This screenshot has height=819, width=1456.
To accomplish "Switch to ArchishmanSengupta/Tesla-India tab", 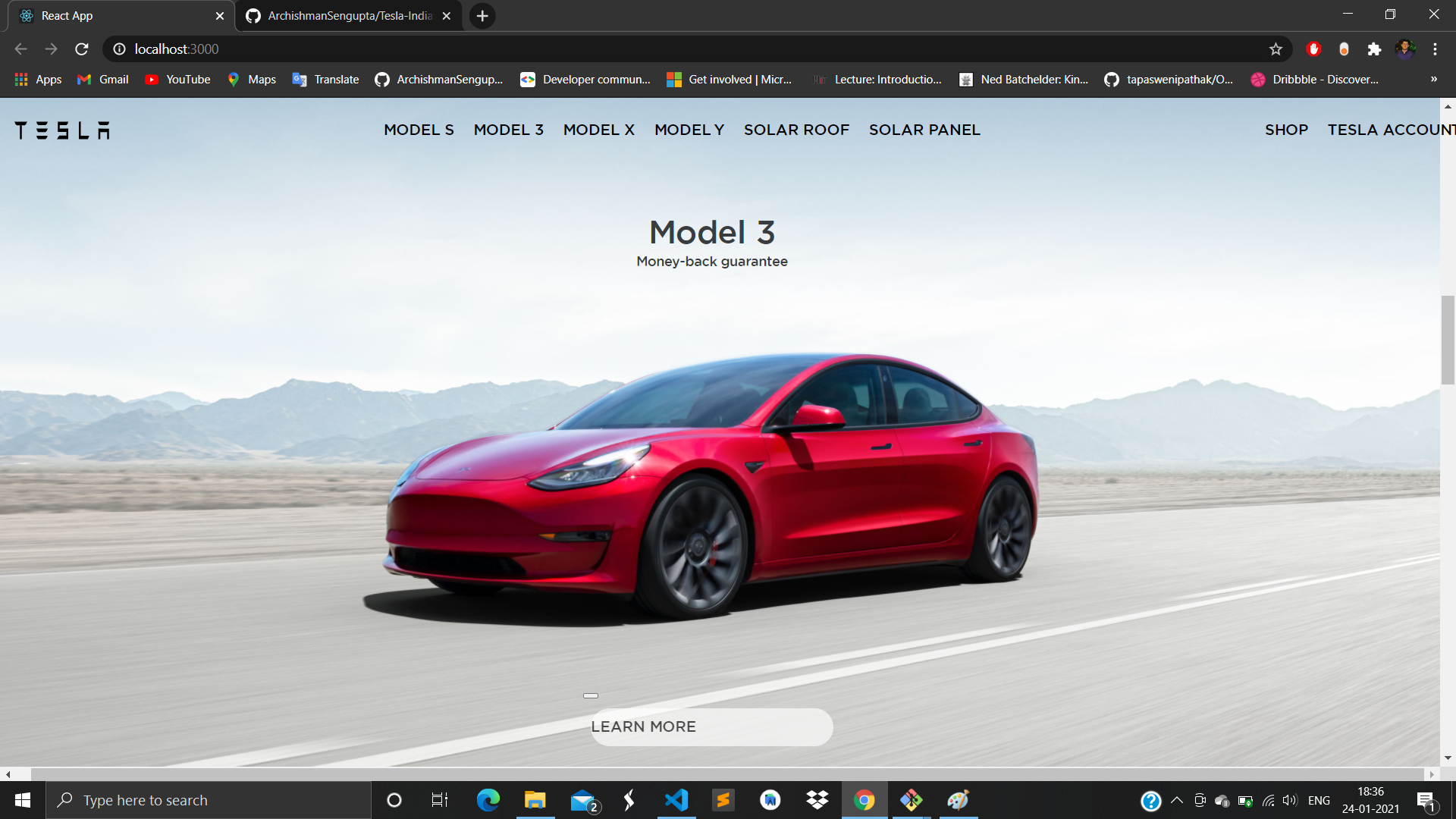I will pos(349,16).
